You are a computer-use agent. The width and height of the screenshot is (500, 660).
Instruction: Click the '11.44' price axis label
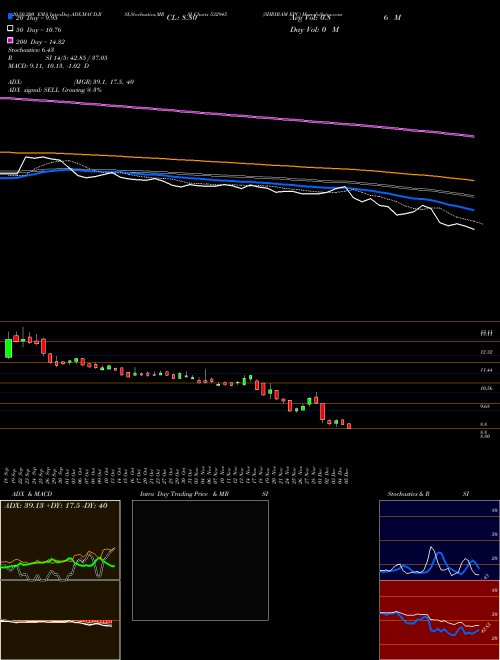pos(487,370)
